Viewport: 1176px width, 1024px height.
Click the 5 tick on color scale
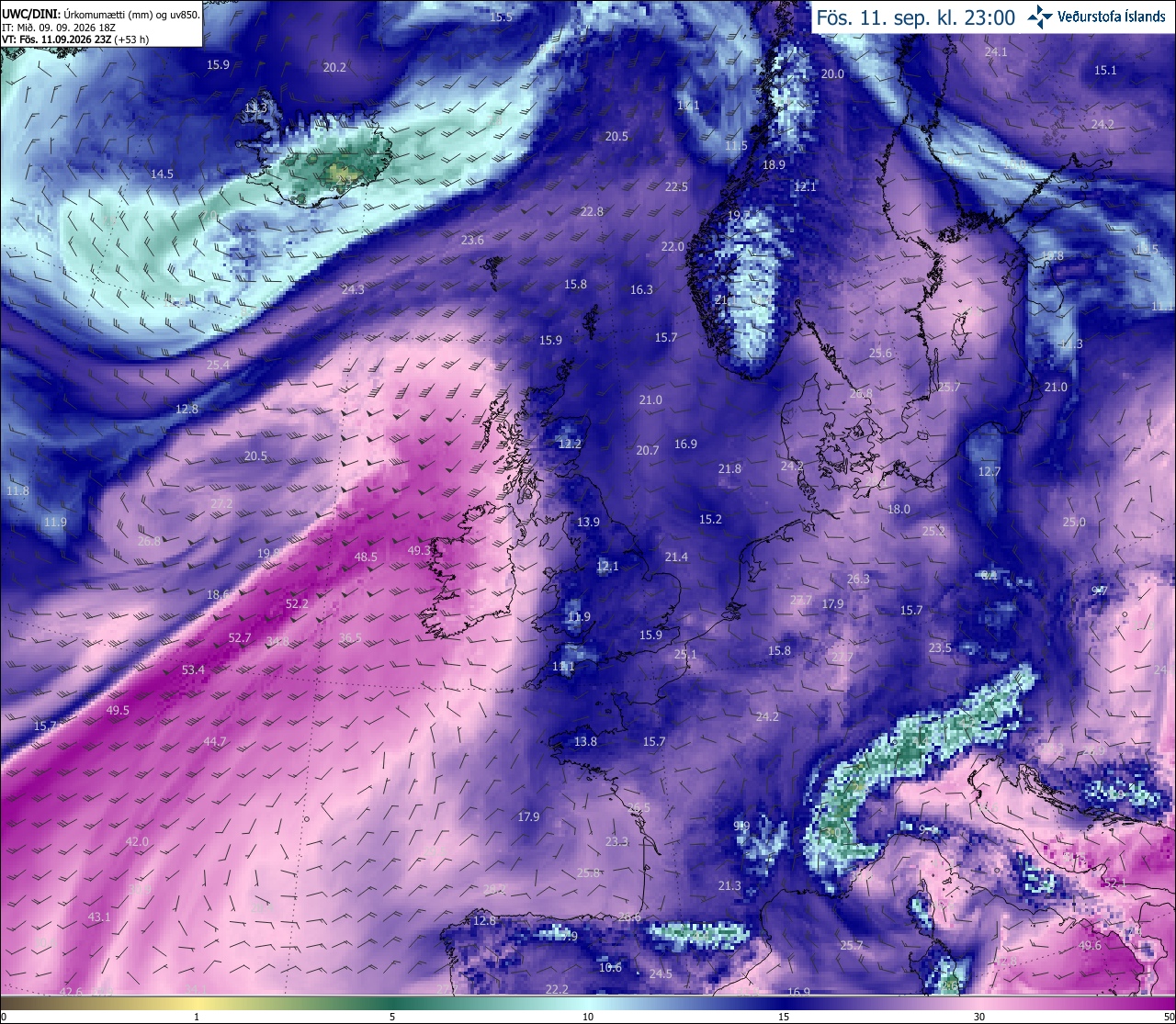392,1017
